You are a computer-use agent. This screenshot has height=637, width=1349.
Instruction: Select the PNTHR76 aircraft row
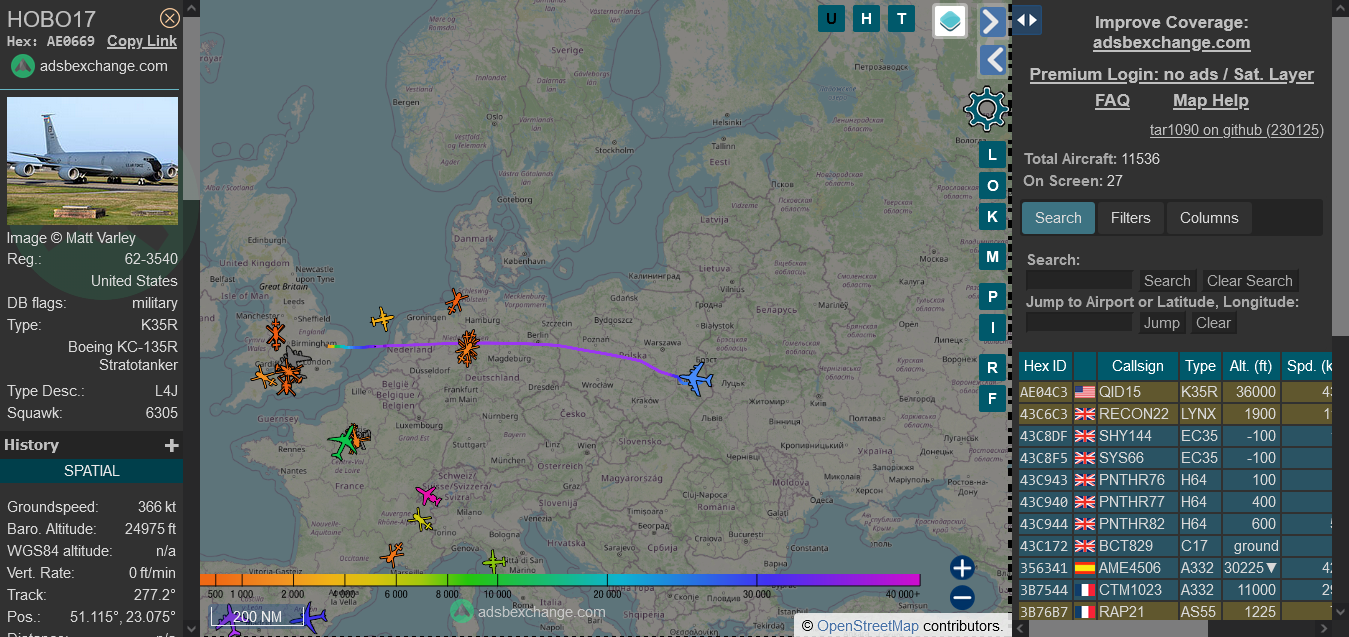(x=1175, y=480)
